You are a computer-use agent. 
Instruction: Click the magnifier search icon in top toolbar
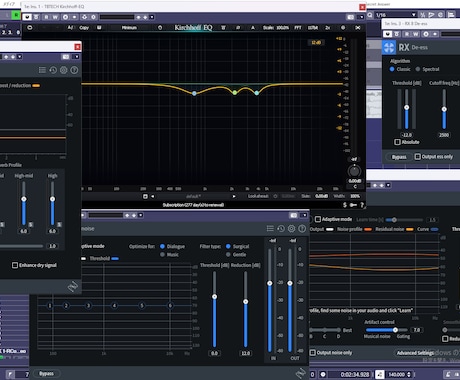[x=370, y=15]
